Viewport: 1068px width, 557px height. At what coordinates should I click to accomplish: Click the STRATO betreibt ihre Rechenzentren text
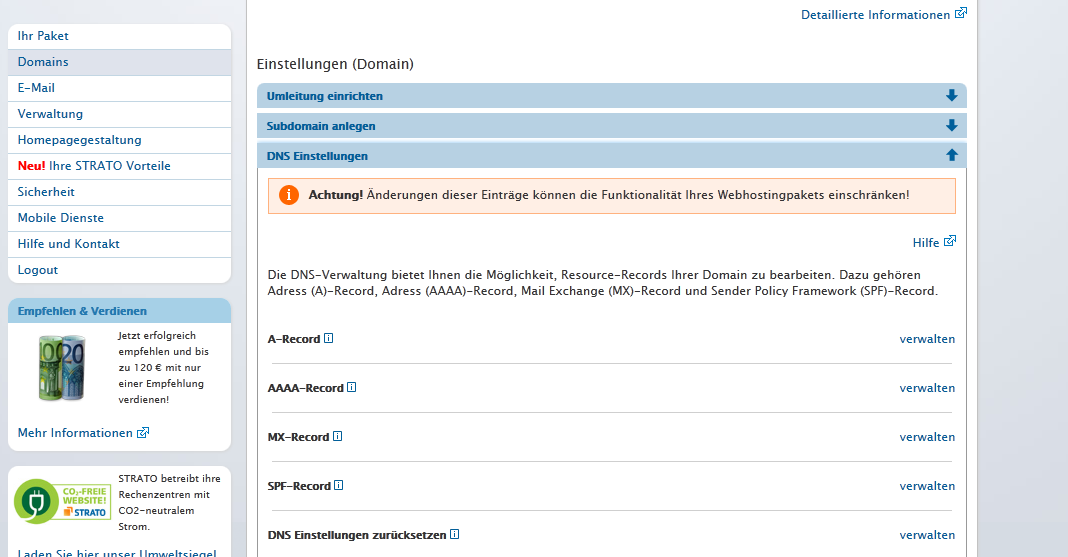(x=170, y=503)
